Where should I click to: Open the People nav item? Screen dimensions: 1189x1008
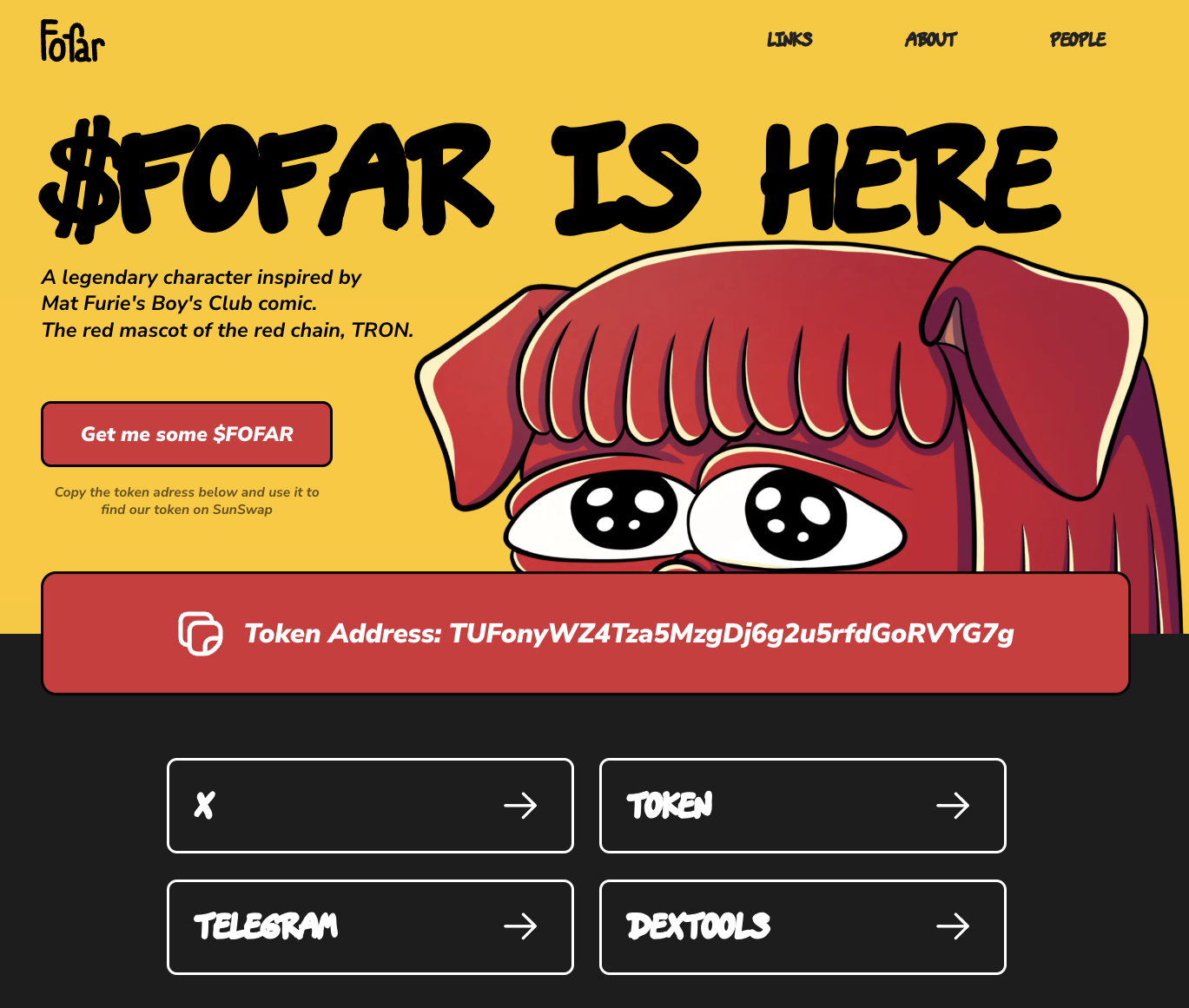1078,39
